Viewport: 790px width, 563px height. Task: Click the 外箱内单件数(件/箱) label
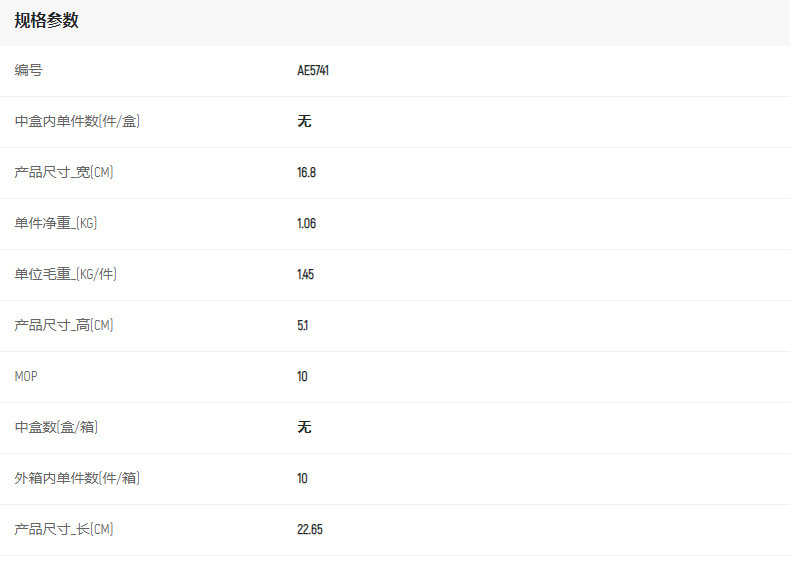click(77, 479)
